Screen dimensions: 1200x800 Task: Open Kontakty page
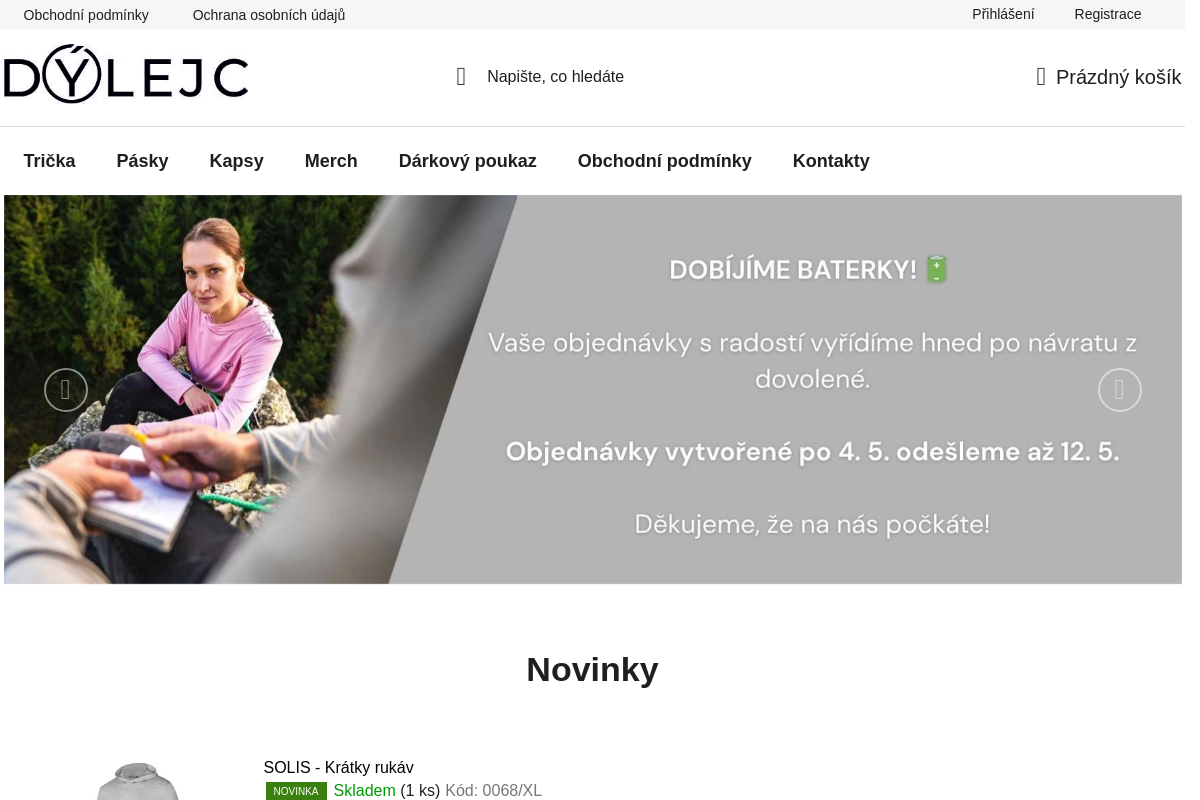831,161
